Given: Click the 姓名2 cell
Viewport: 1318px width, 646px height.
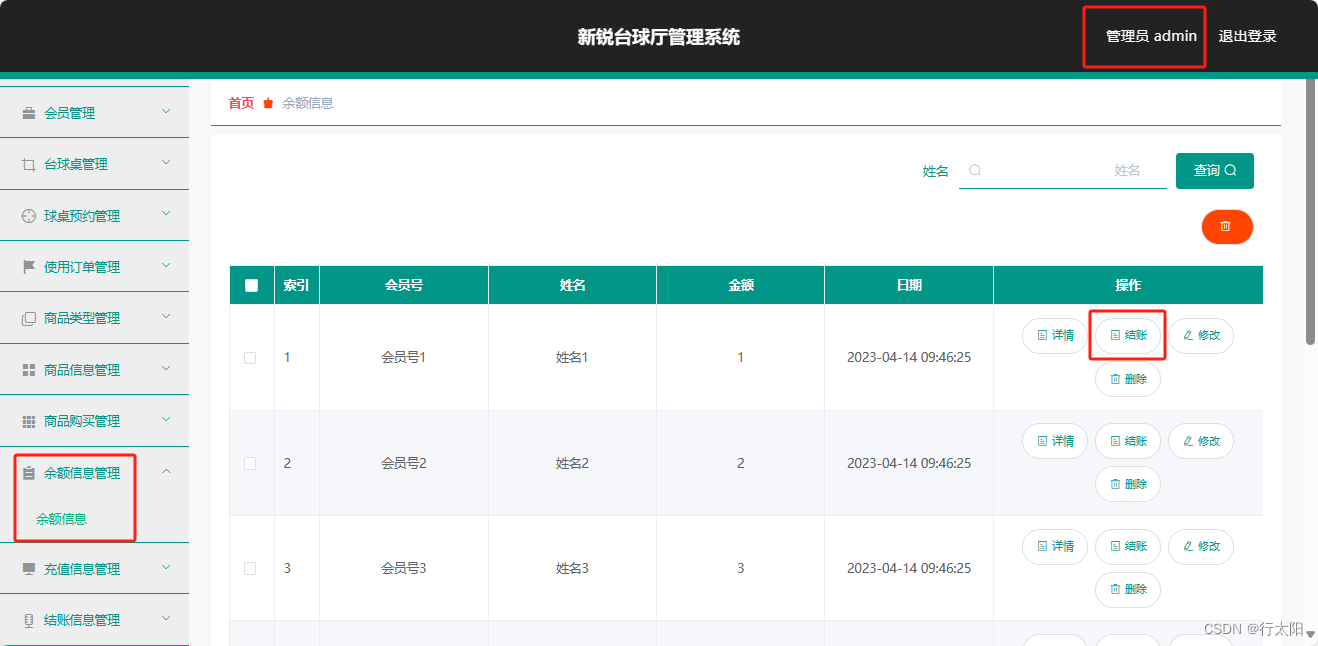Looking at the screenshot, I should click(x=572, y=463).
